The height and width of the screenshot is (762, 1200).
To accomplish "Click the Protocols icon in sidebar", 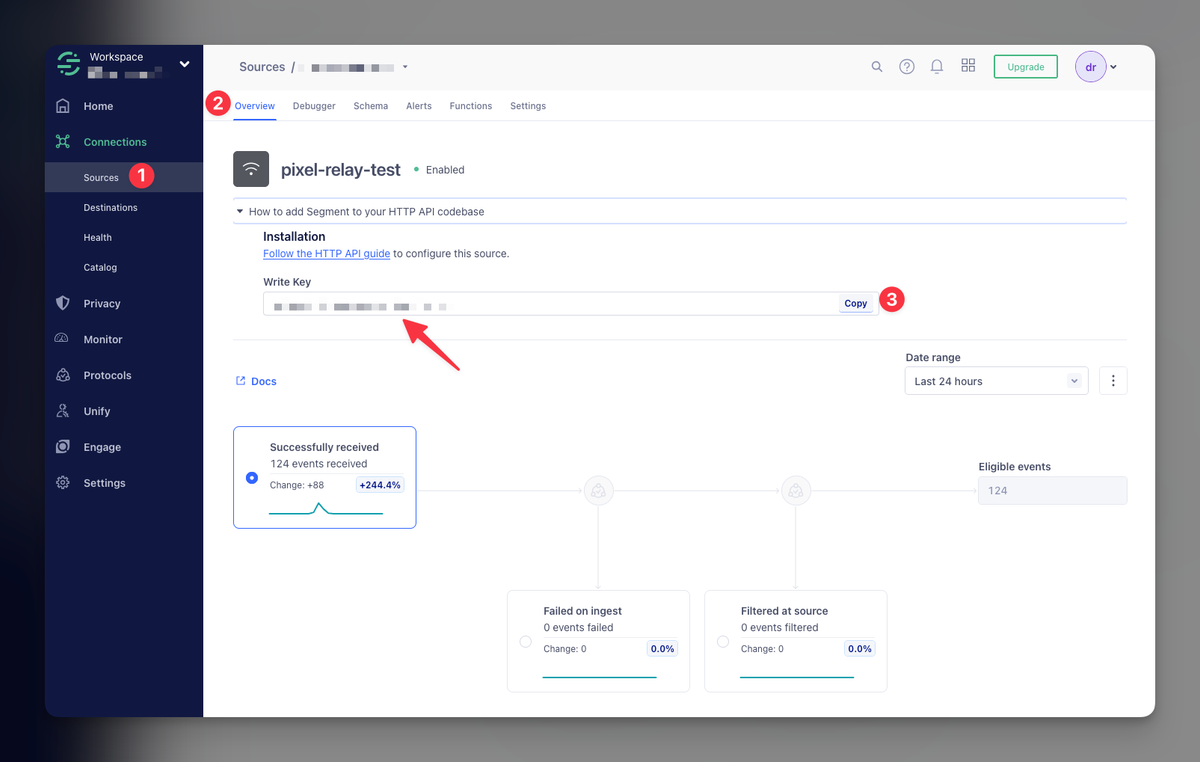I will point(63,375).
